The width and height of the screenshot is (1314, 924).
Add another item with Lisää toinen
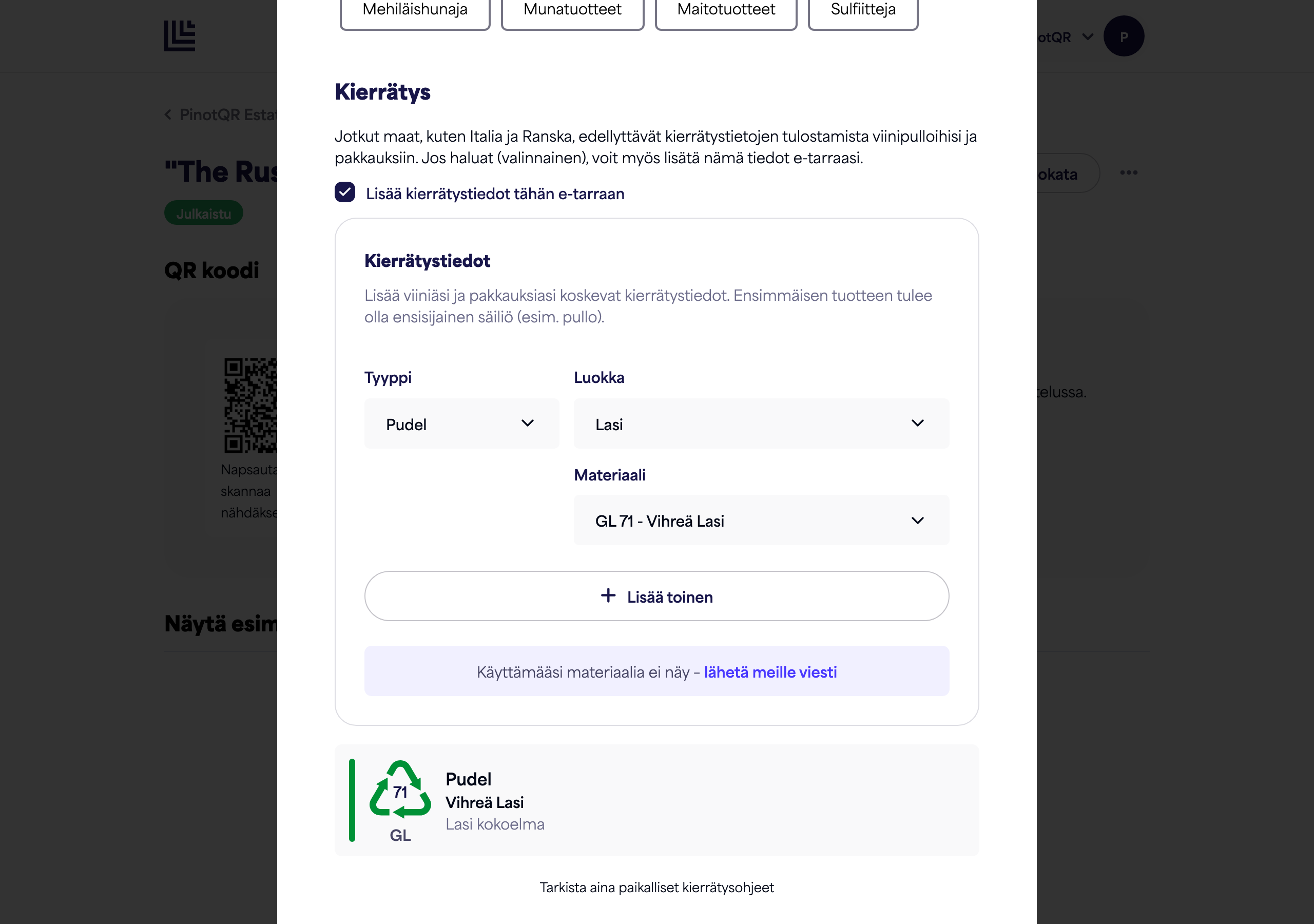click(656, 596)
